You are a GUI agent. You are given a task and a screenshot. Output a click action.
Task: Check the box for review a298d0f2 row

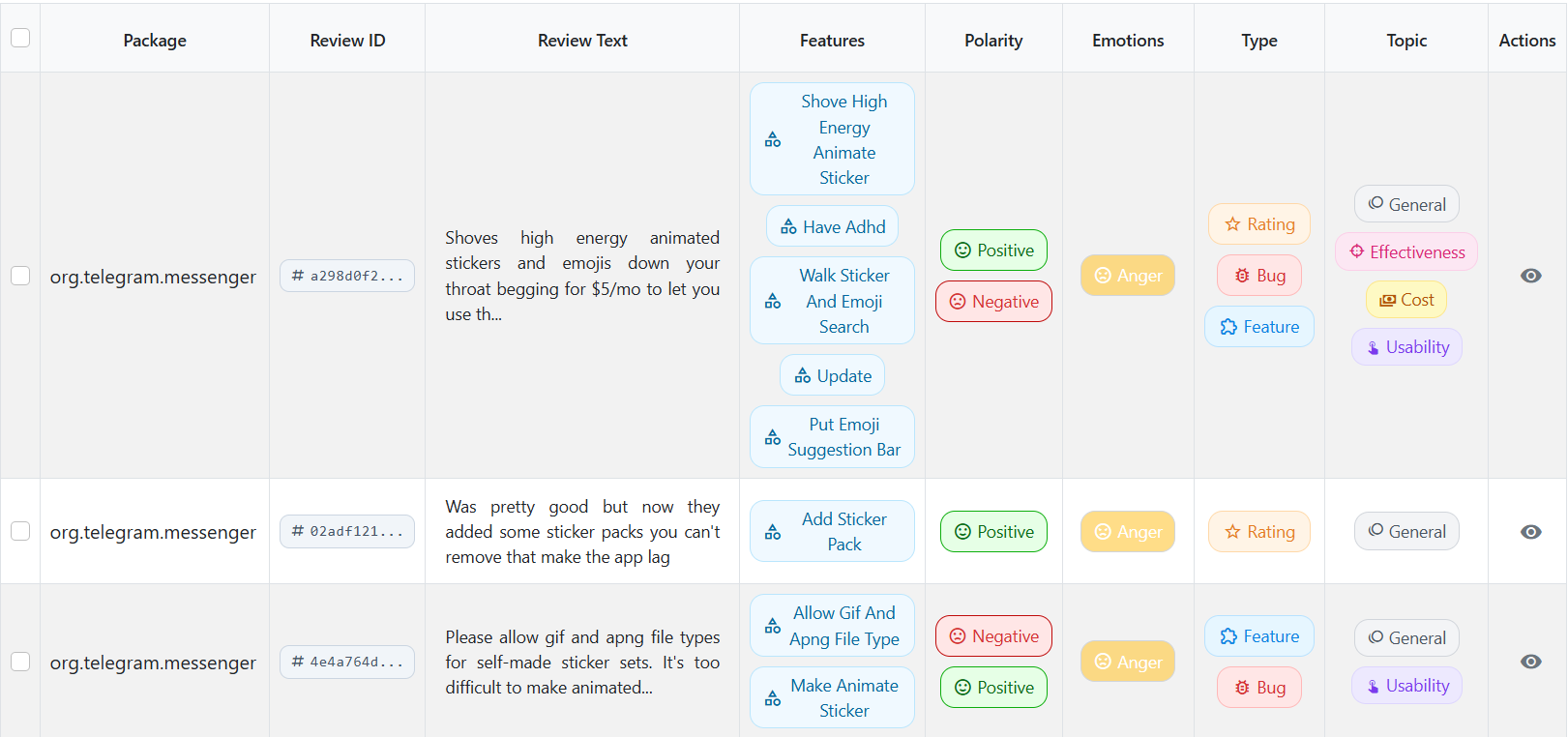tap(20, 276)
